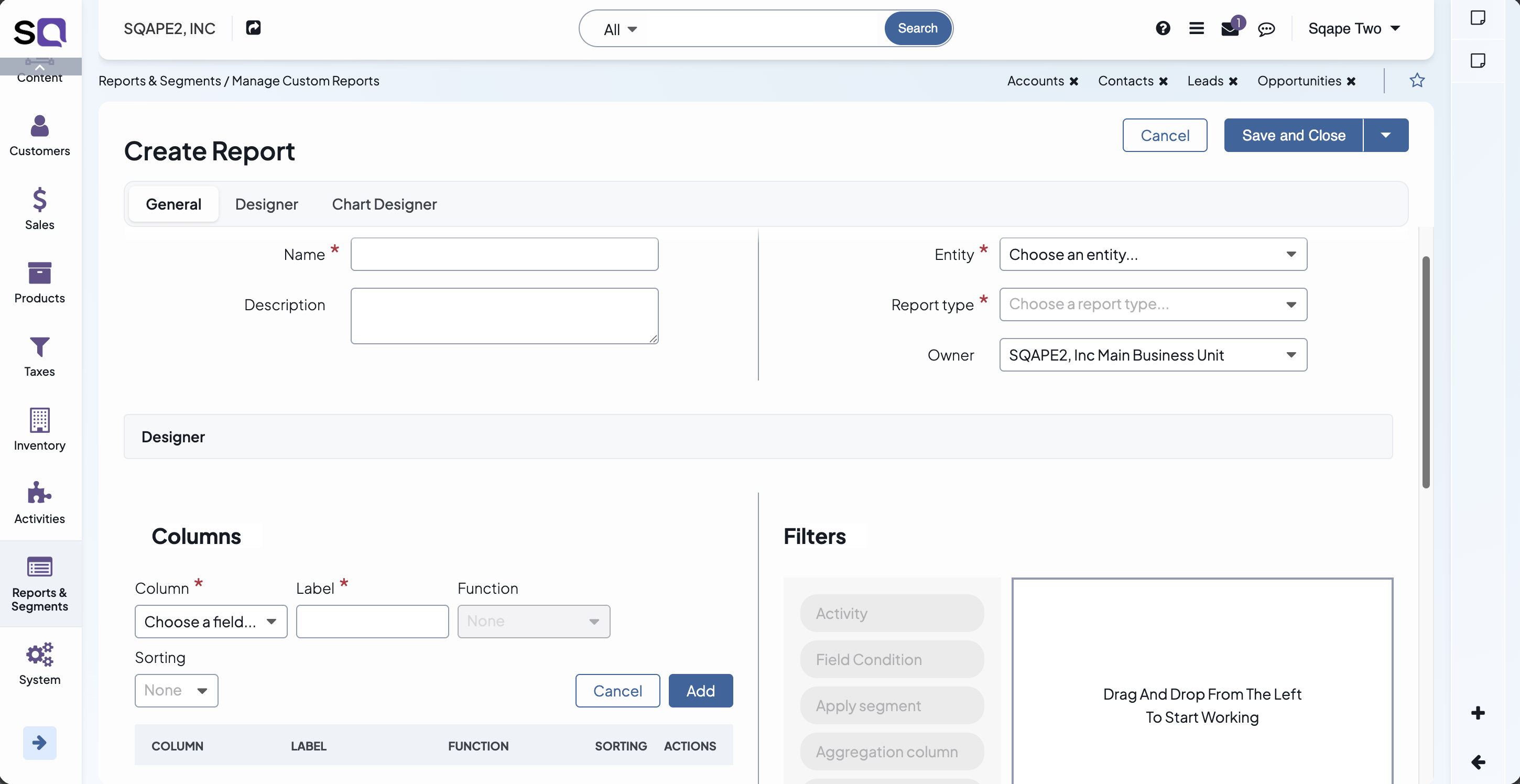Screen dimensions: 1520x784
Task: Expand the Choose an entity dropdown
Action: click(x=1153, y=254)
